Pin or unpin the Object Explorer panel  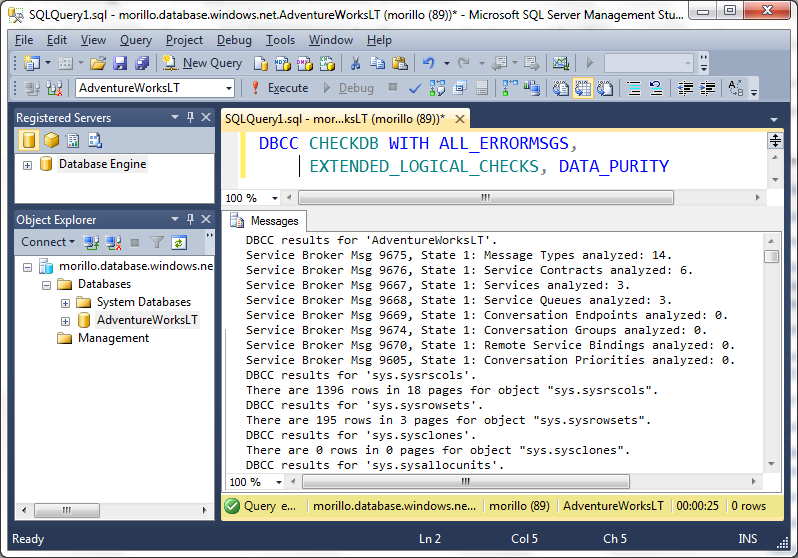tap(190, 219)
